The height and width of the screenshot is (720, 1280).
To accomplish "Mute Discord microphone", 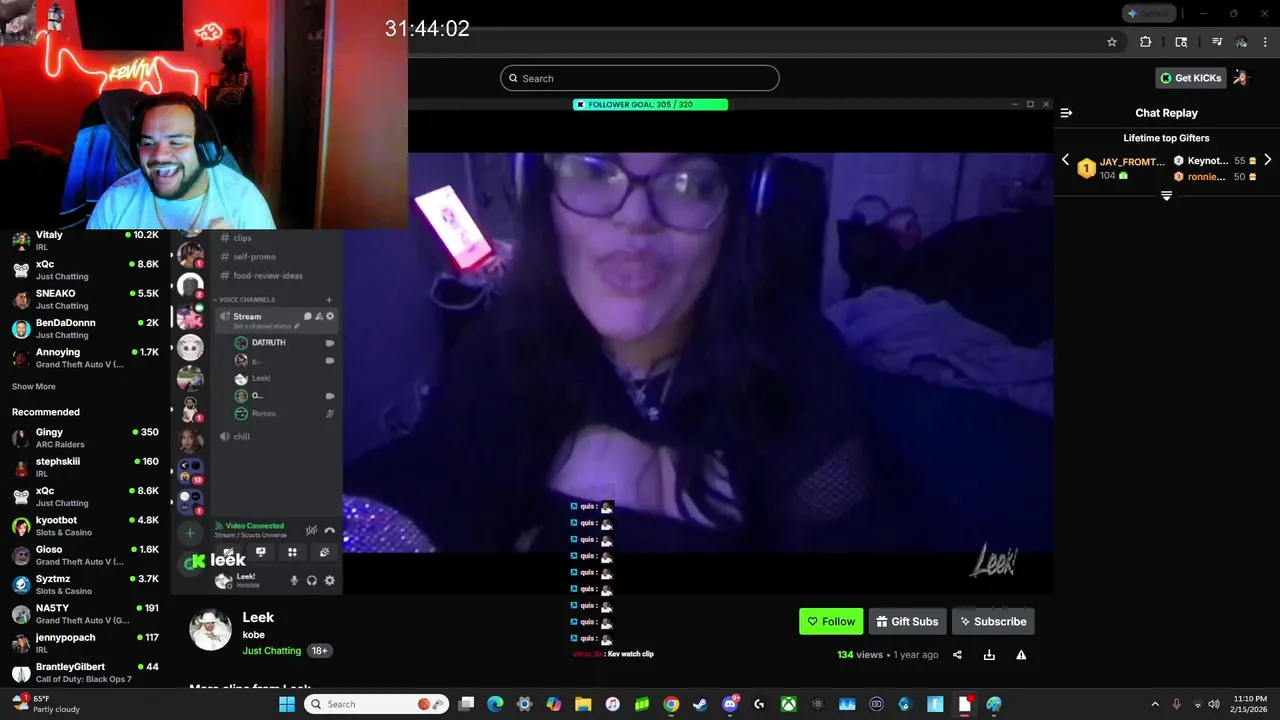I will pyautogui.click(x=294, y=580).
